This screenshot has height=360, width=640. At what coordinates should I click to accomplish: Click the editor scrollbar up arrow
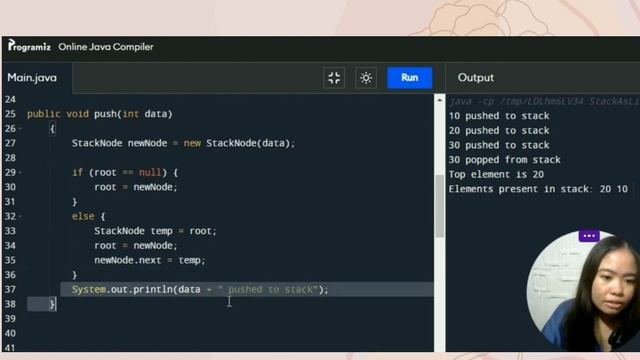tap(440, 100)
